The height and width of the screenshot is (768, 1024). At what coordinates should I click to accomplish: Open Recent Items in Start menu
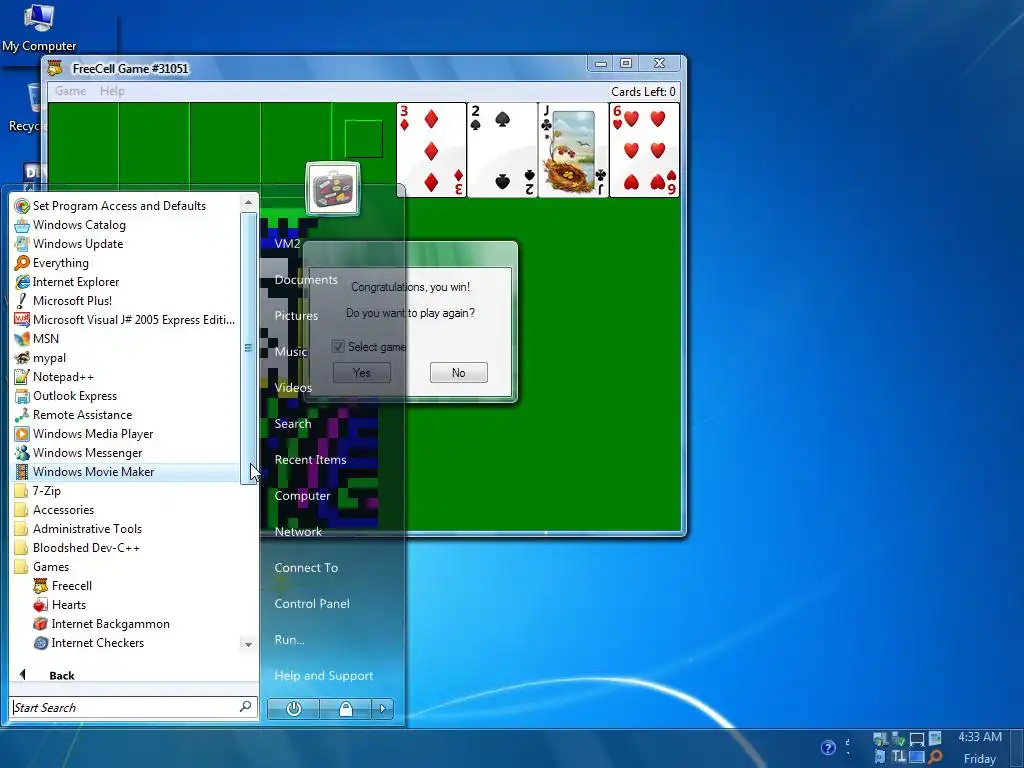point(310,460)
